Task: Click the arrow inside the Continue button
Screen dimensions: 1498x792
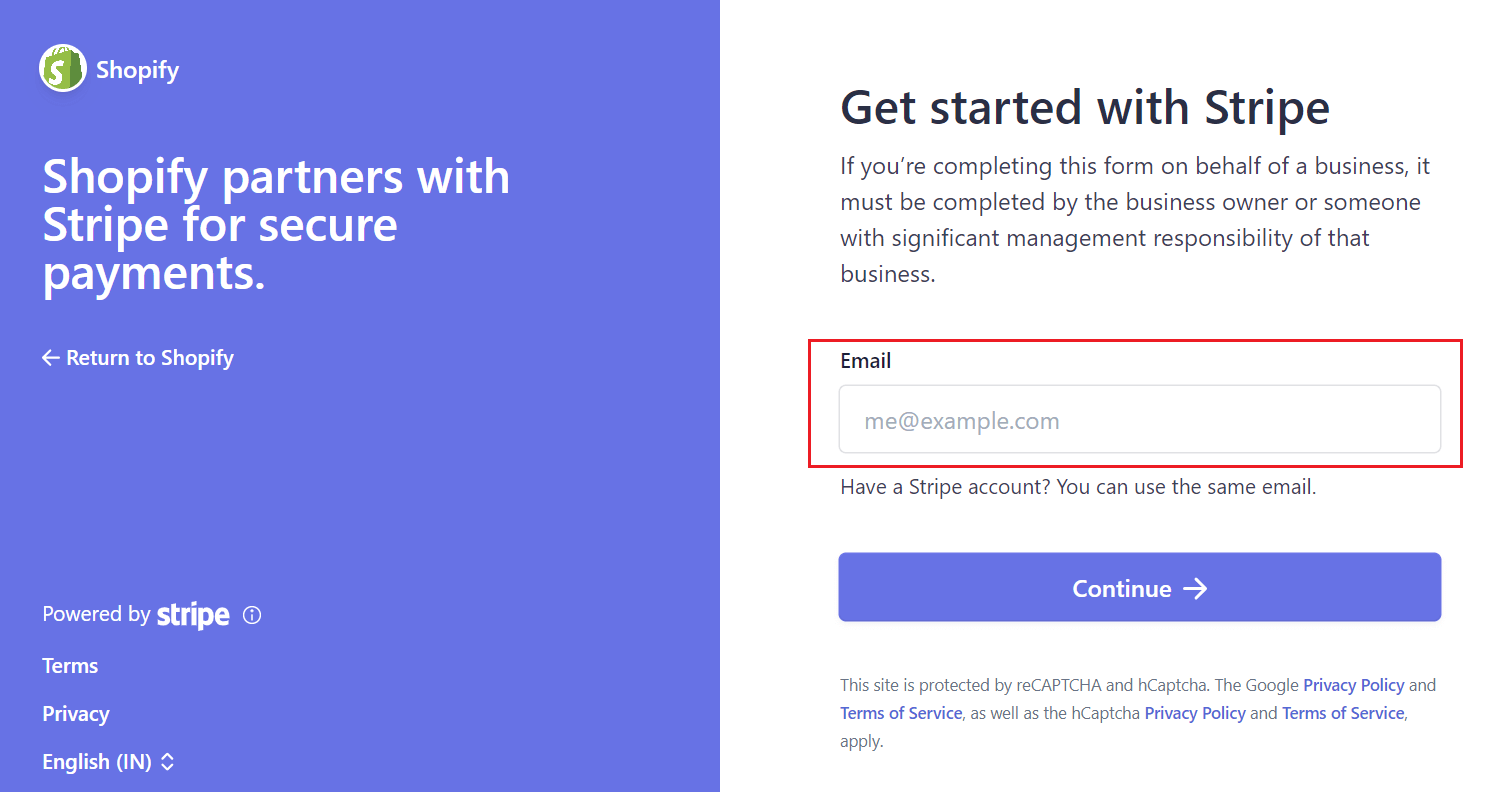Action: click(1196, 589)
